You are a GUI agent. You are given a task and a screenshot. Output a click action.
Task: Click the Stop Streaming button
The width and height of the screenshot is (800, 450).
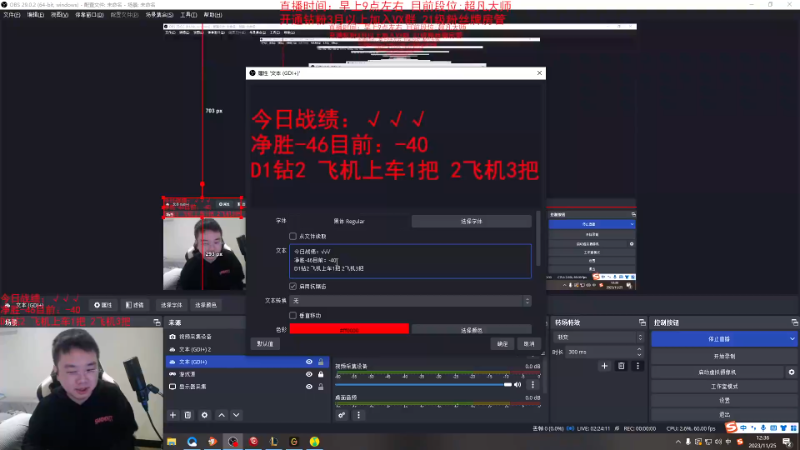click(719, 339)
